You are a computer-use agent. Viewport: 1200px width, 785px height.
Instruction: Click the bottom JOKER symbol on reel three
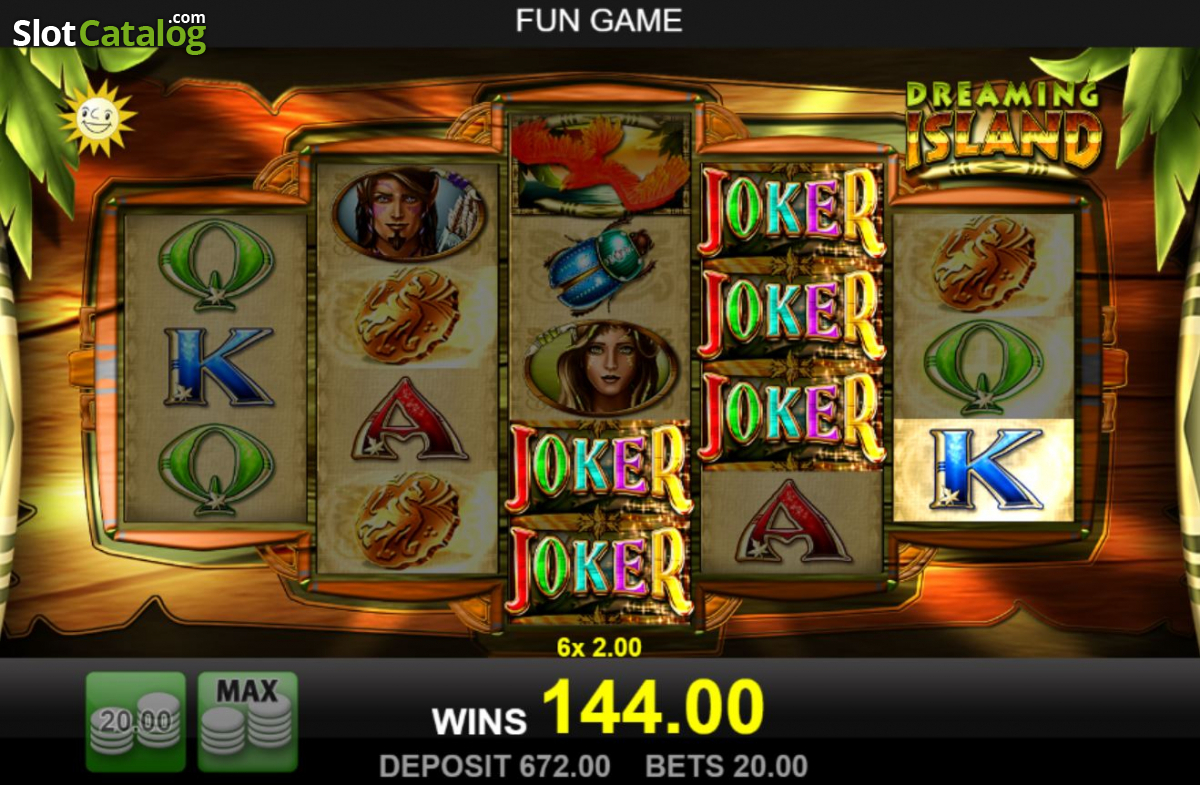click(600, 572)
